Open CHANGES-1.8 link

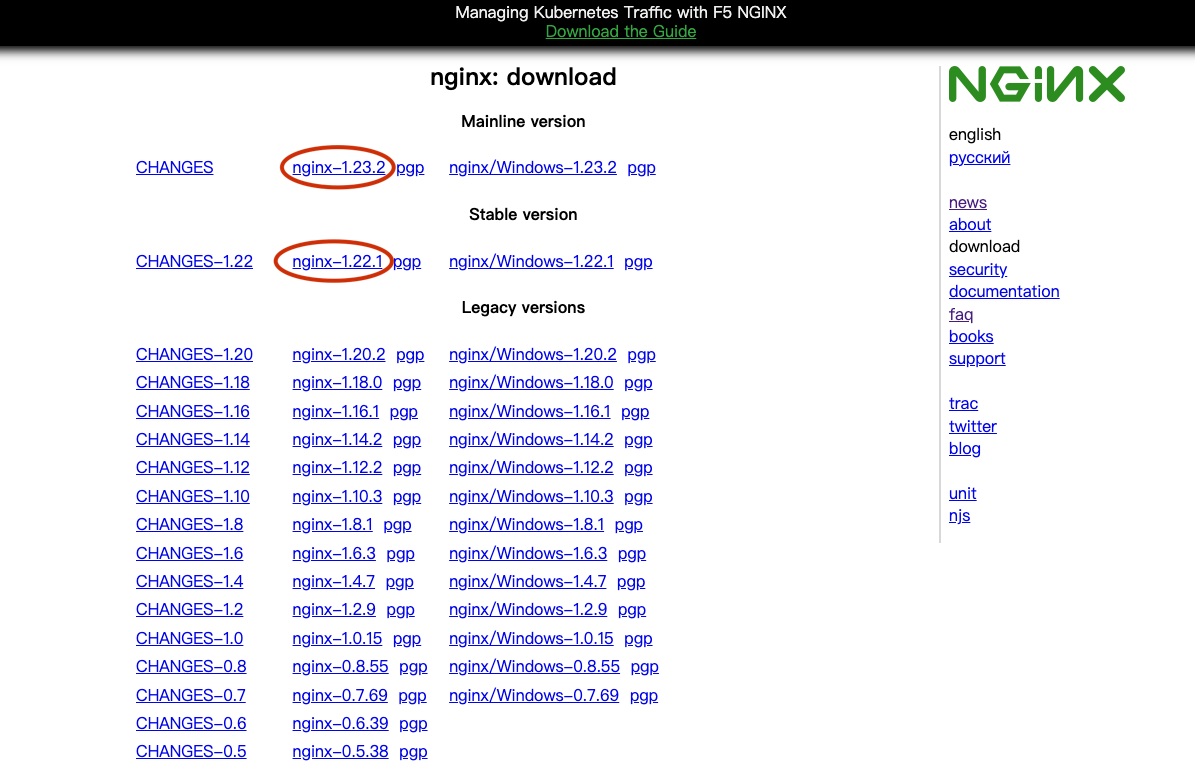pyautogui.click(x=189, y=524)
